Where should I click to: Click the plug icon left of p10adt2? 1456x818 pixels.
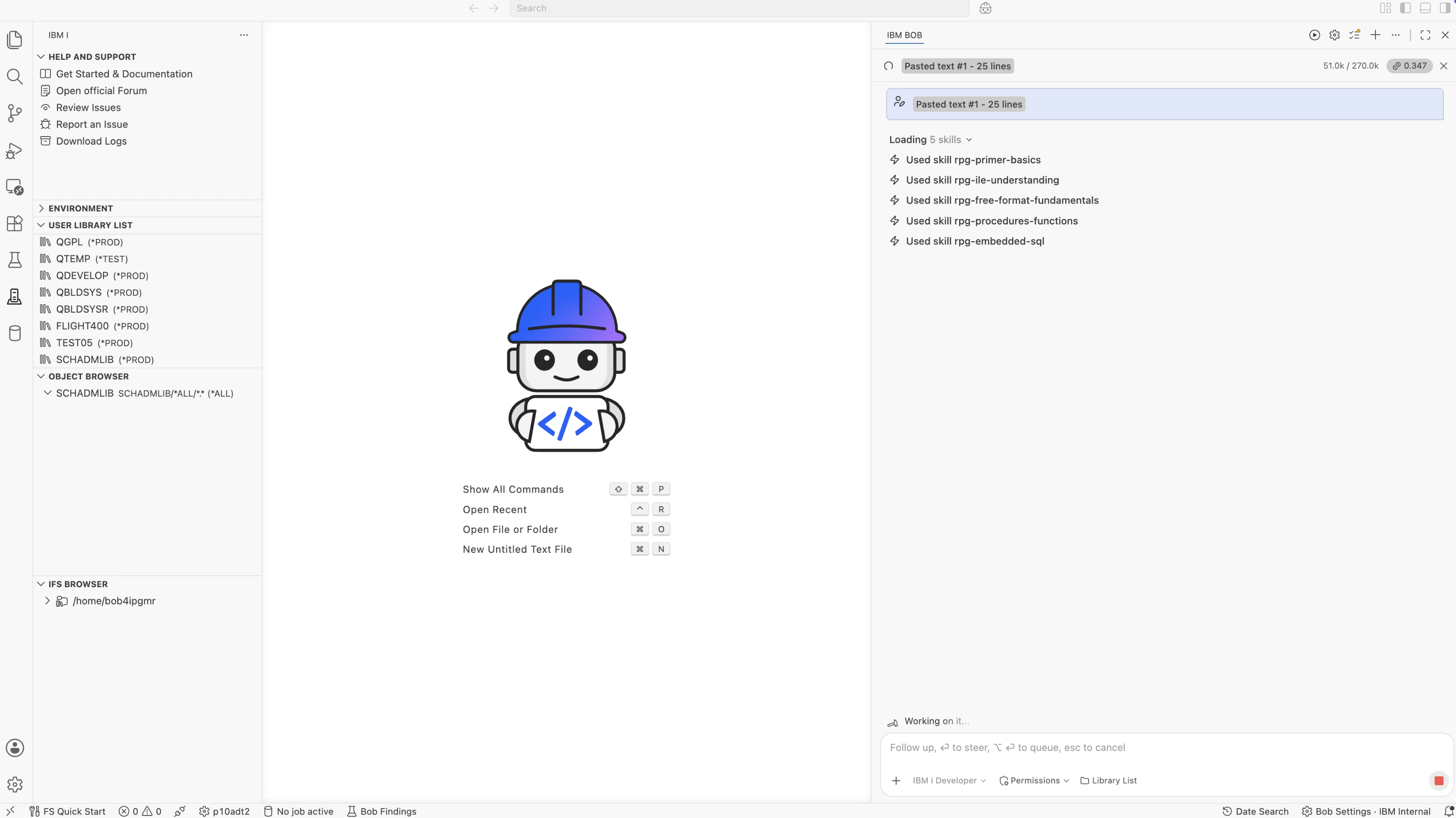click(x=180, y=811)
